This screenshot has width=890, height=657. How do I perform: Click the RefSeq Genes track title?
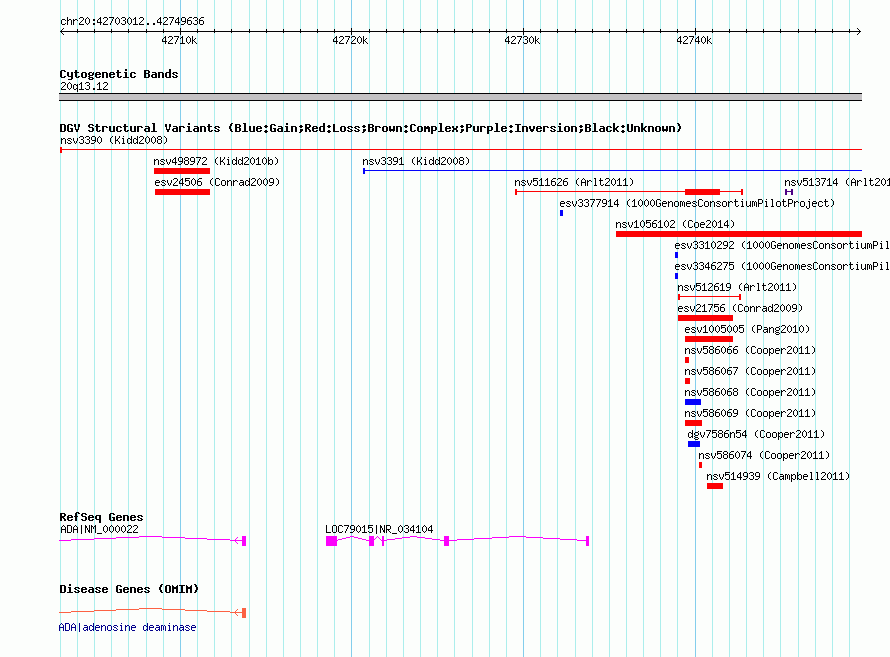tap(101, 517)
